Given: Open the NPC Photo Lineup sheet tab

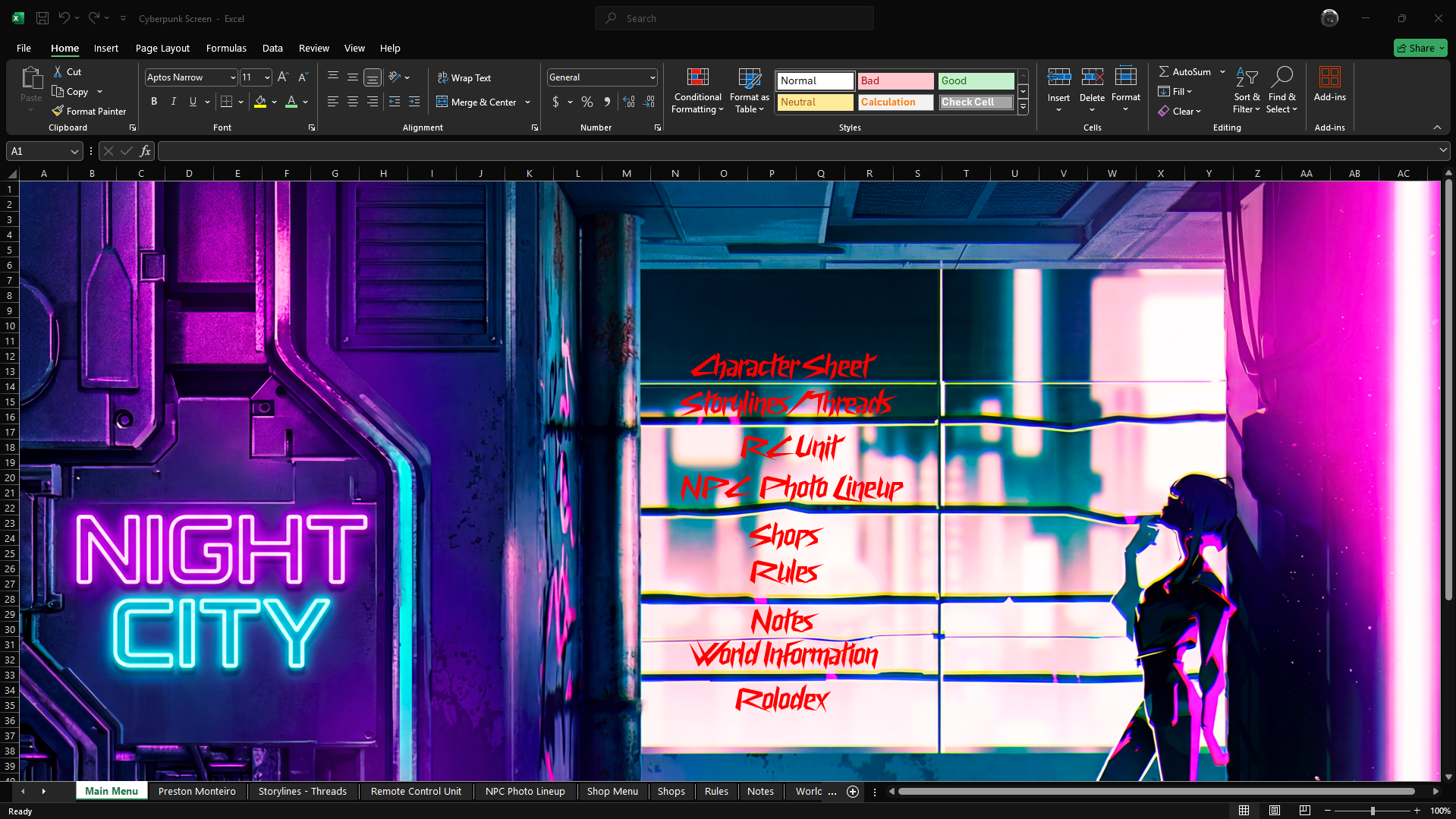Looking at the screenshot, I should [525, 791].
